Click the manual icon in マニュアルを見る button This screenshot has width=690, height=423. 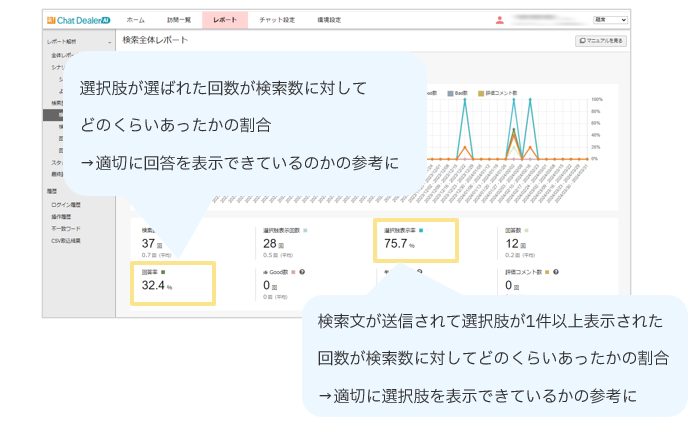tap(582, 41)
